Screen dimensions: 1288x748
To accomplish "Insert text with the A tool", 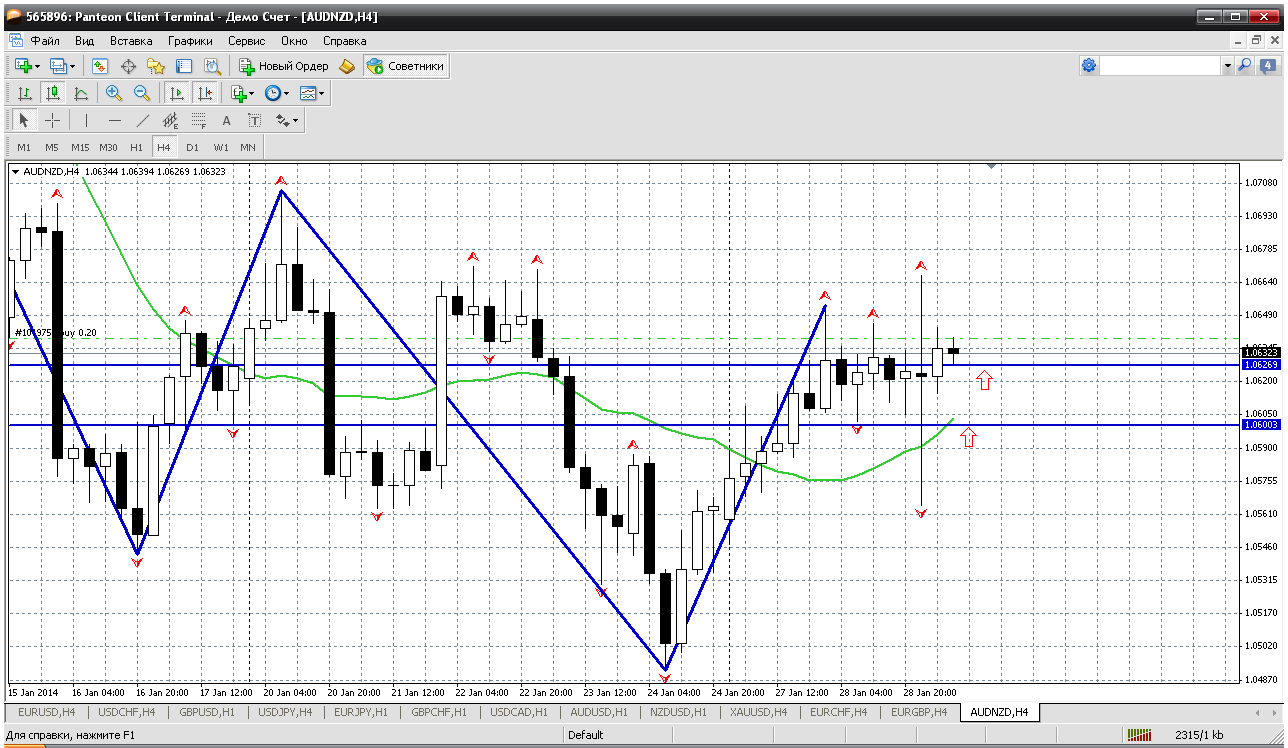I will [227, 121].
